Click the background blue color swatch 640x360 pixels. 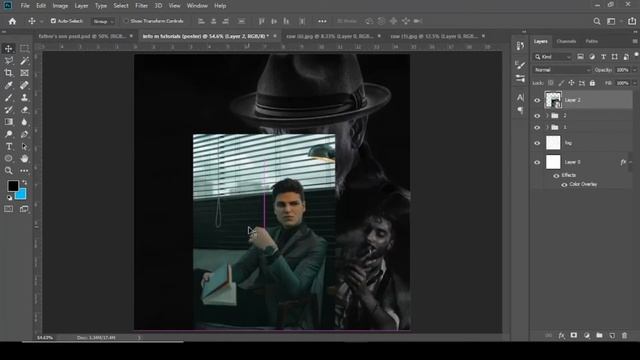[x=22, y=195]
